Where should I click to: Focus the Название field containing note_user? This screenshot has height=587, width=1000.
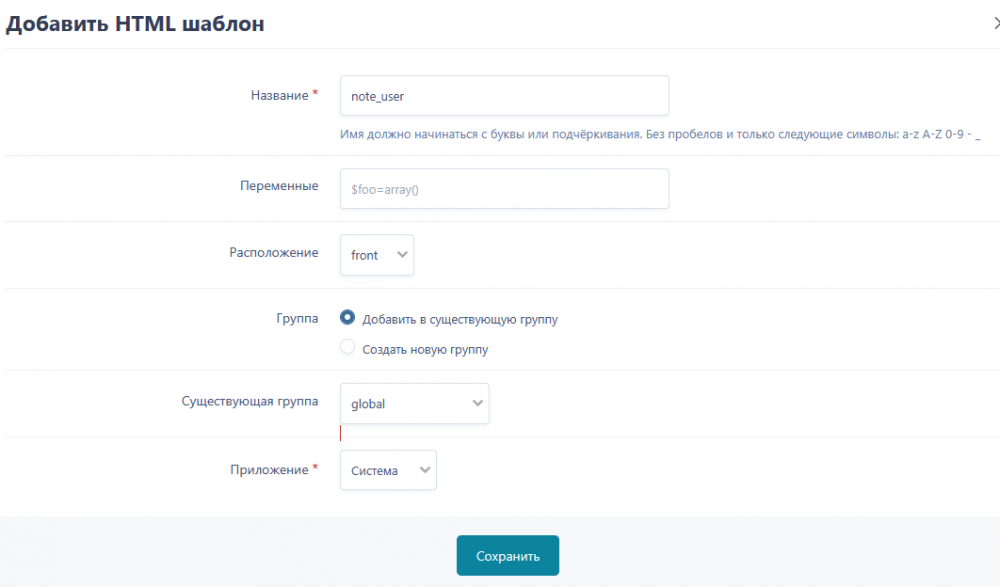click(x=504, y=96)
